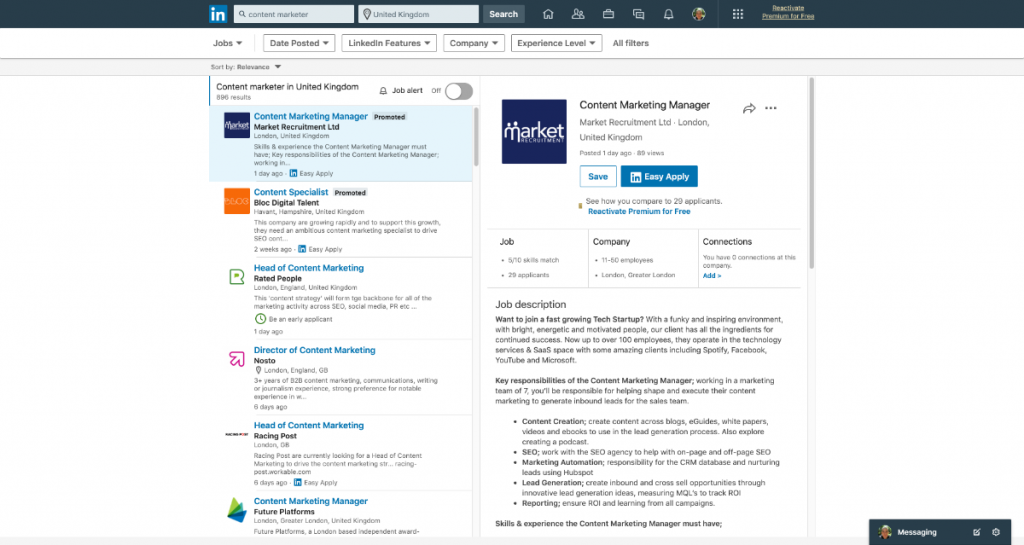Toggle the Job alert switch on
The width and height of the screenshot is (1024, 545).
(458, 91)
